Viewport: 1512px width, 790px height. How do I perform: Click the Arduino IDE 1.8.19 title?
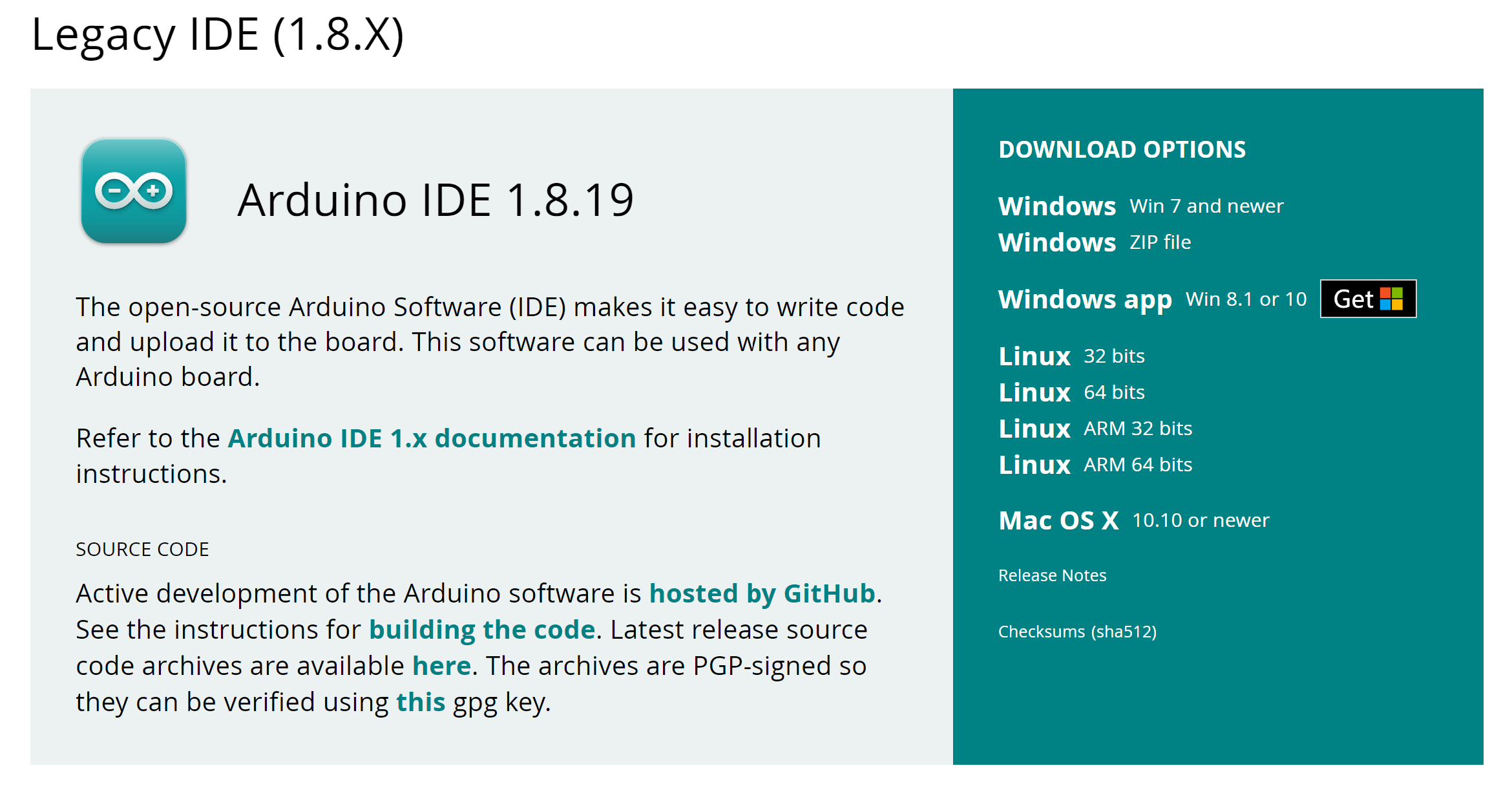436,200
